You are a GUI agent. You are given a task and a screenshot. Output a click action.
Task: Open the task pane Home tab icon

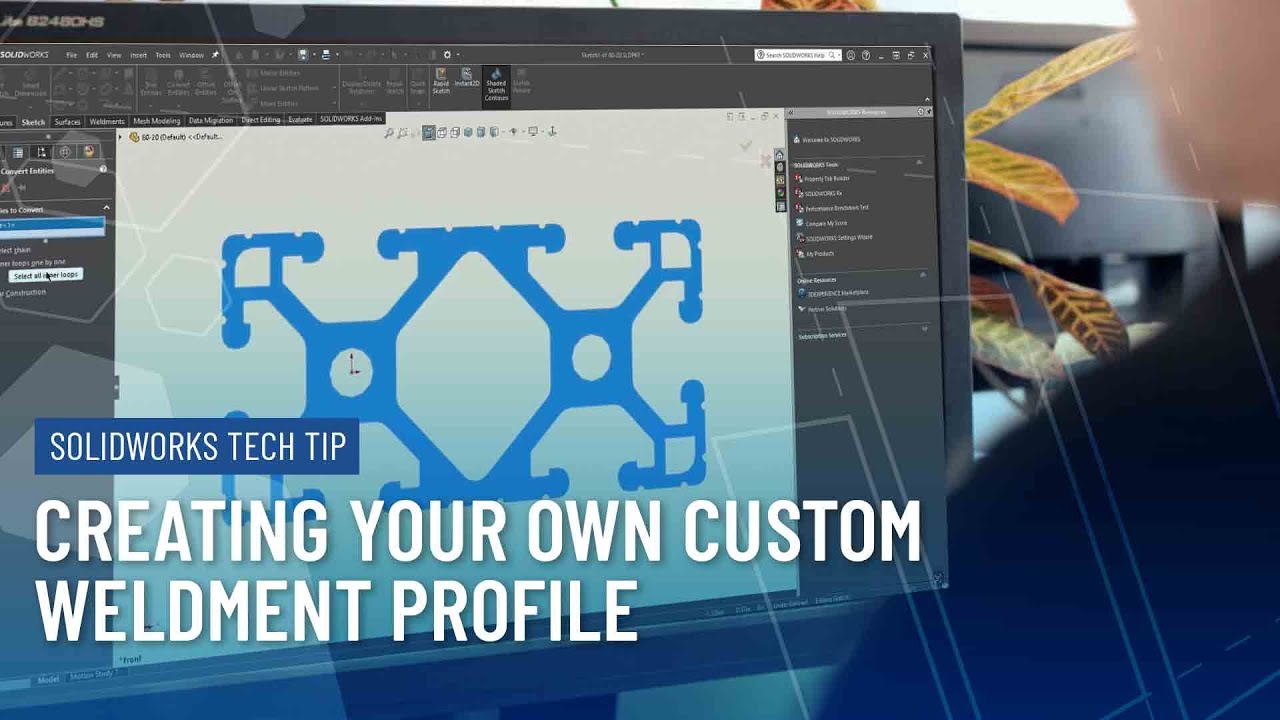779,155
